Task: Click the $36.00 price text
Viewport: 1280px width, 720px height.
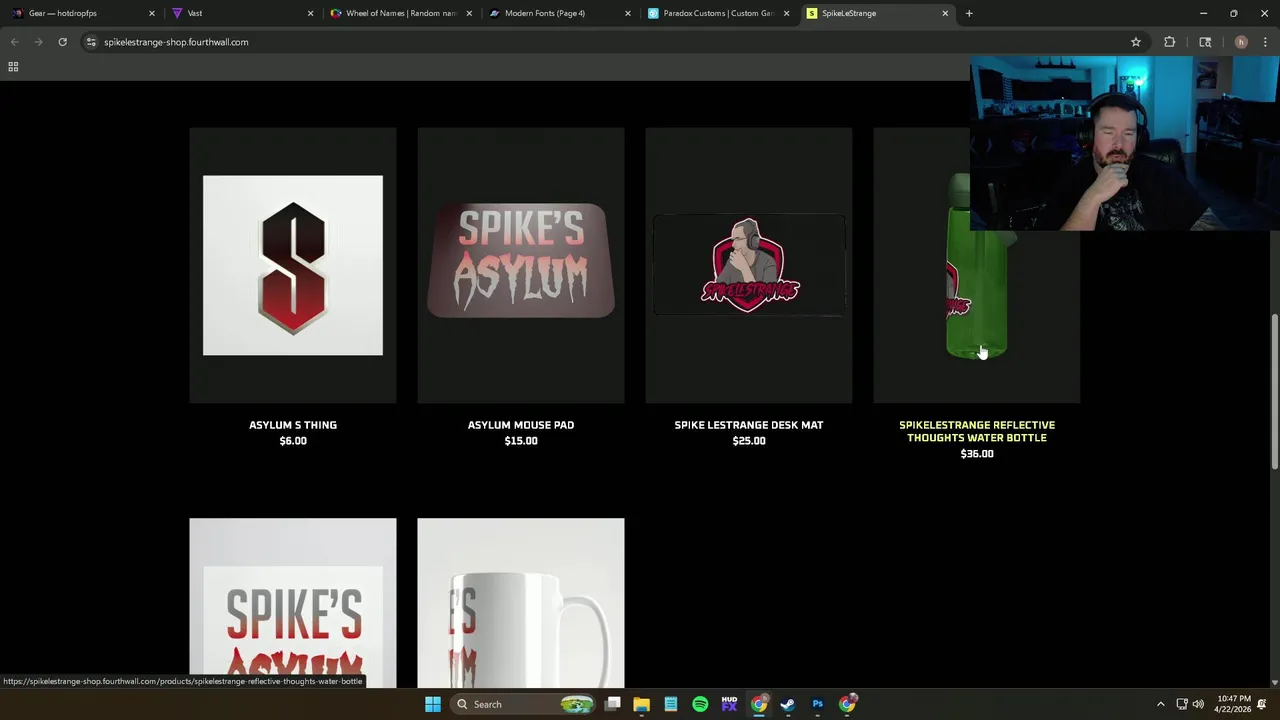Action: 977,454
